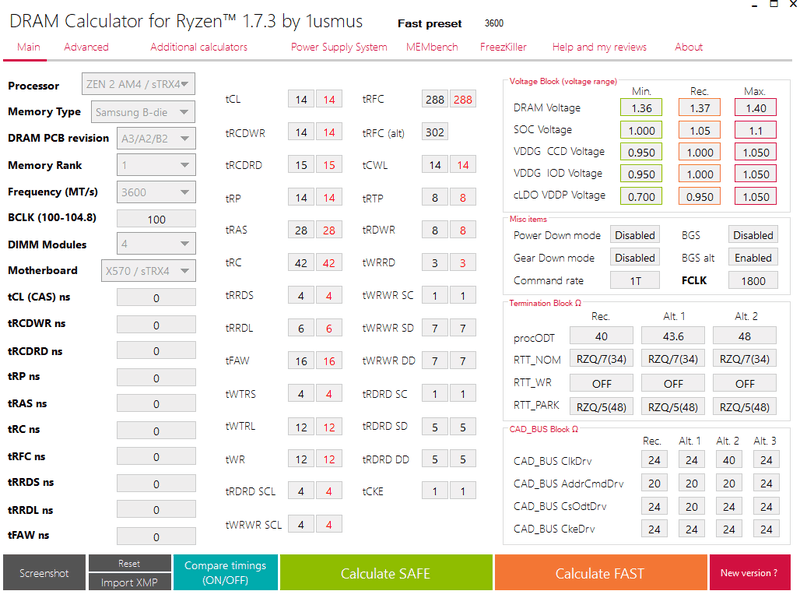Click the Import XMP button
This screenshot has width=800, height=598.
(x=130, y=582)
